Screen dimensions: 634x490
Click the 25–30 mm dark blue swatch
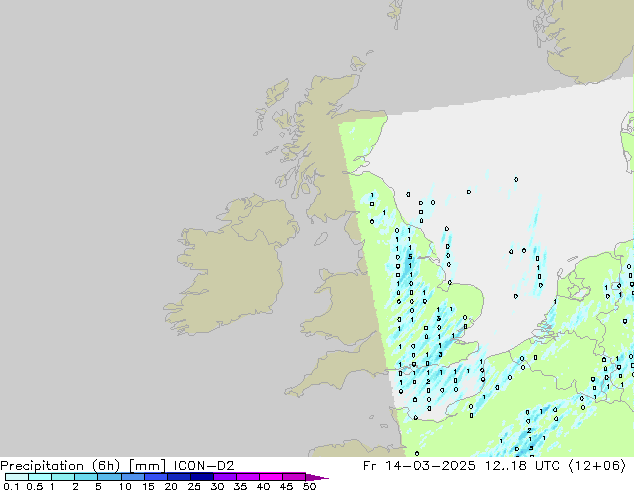point(202,477)
